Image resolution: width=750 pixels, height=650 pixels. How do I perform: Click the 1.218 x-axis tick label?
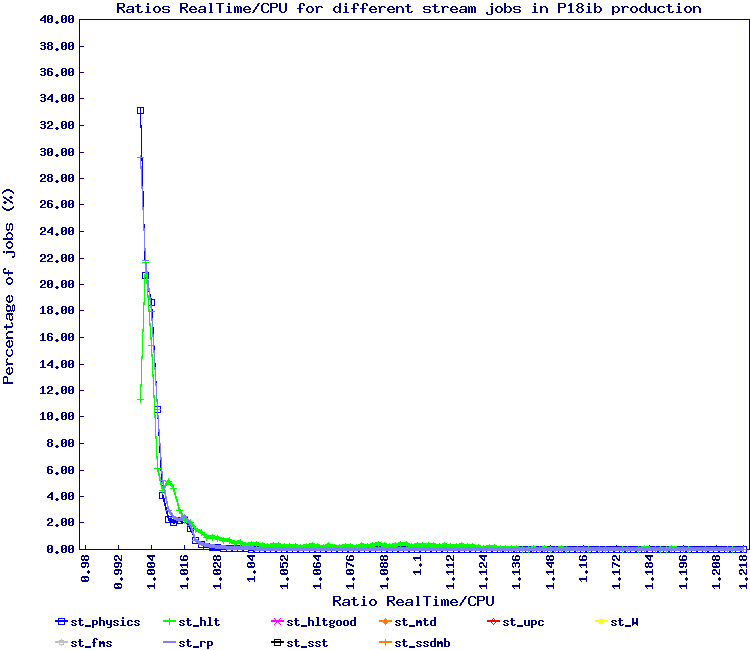(x=743, y=572)
